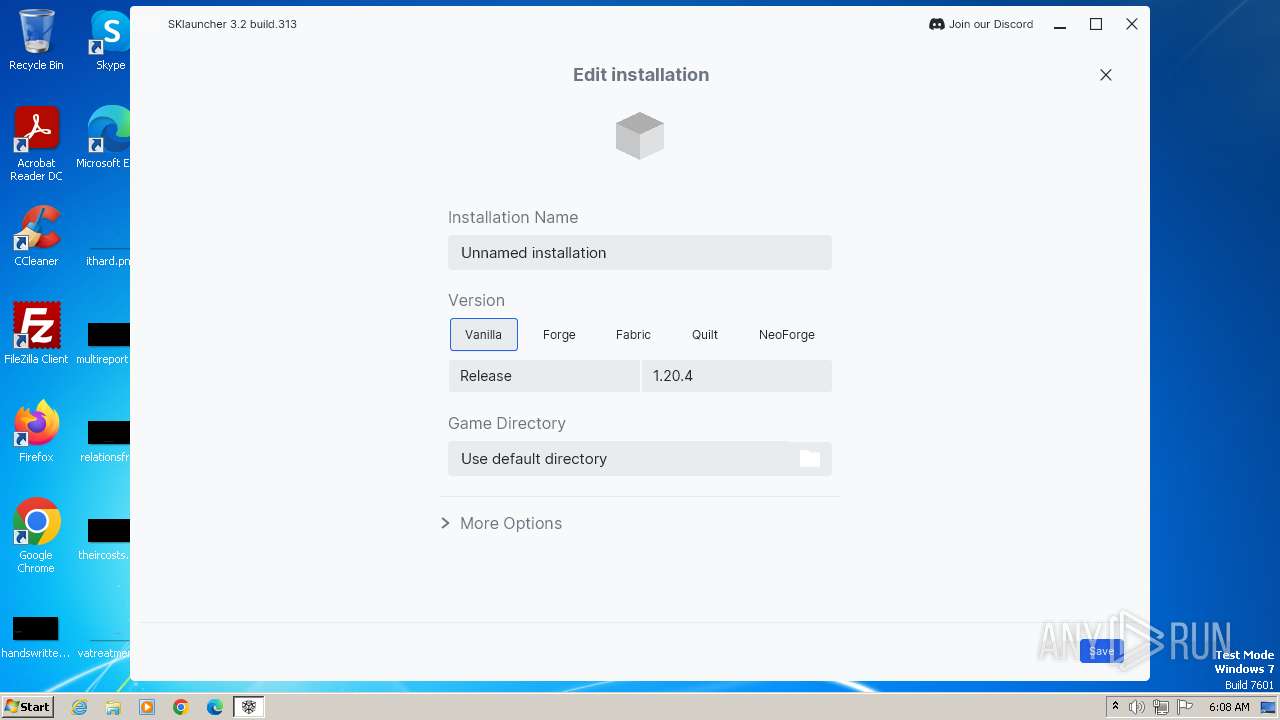Viewport: 1280px width, 720px height.
Task: Open CCleaner desktop shortcut
Action: [x=36, y=236]
